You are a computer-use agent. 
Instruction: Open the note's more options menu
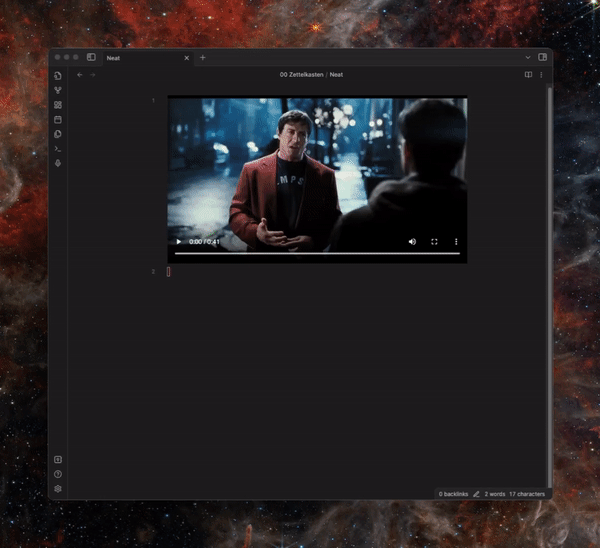pos(541,75)
